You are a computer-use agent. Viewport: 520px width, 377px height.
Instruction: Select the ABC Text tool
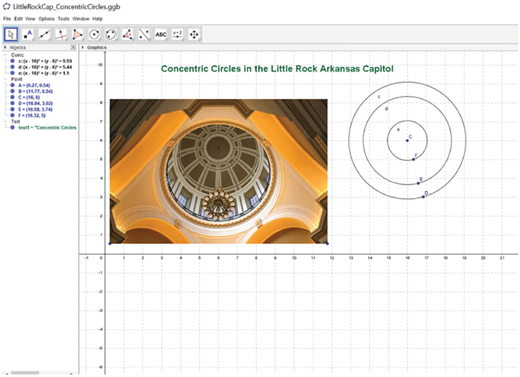coord(161,34)
